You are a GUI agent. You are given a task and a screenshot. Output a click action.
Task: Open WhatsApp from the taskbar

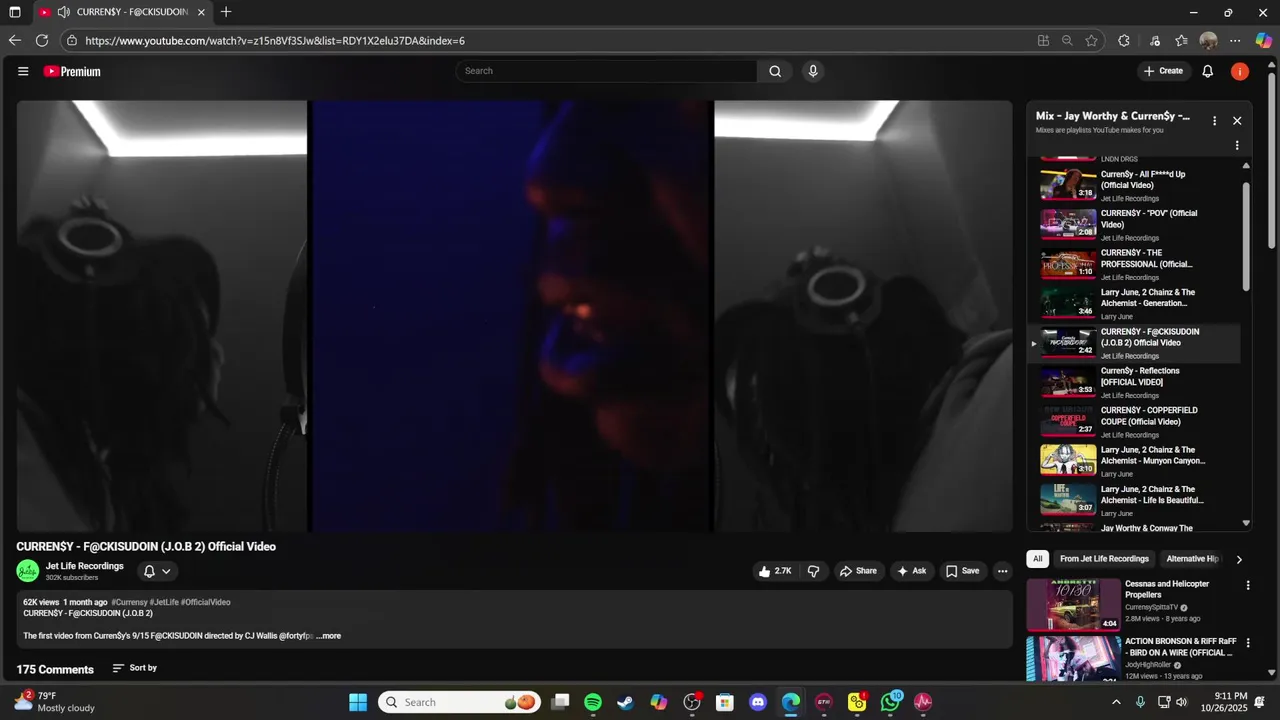(x=891, y=702)
